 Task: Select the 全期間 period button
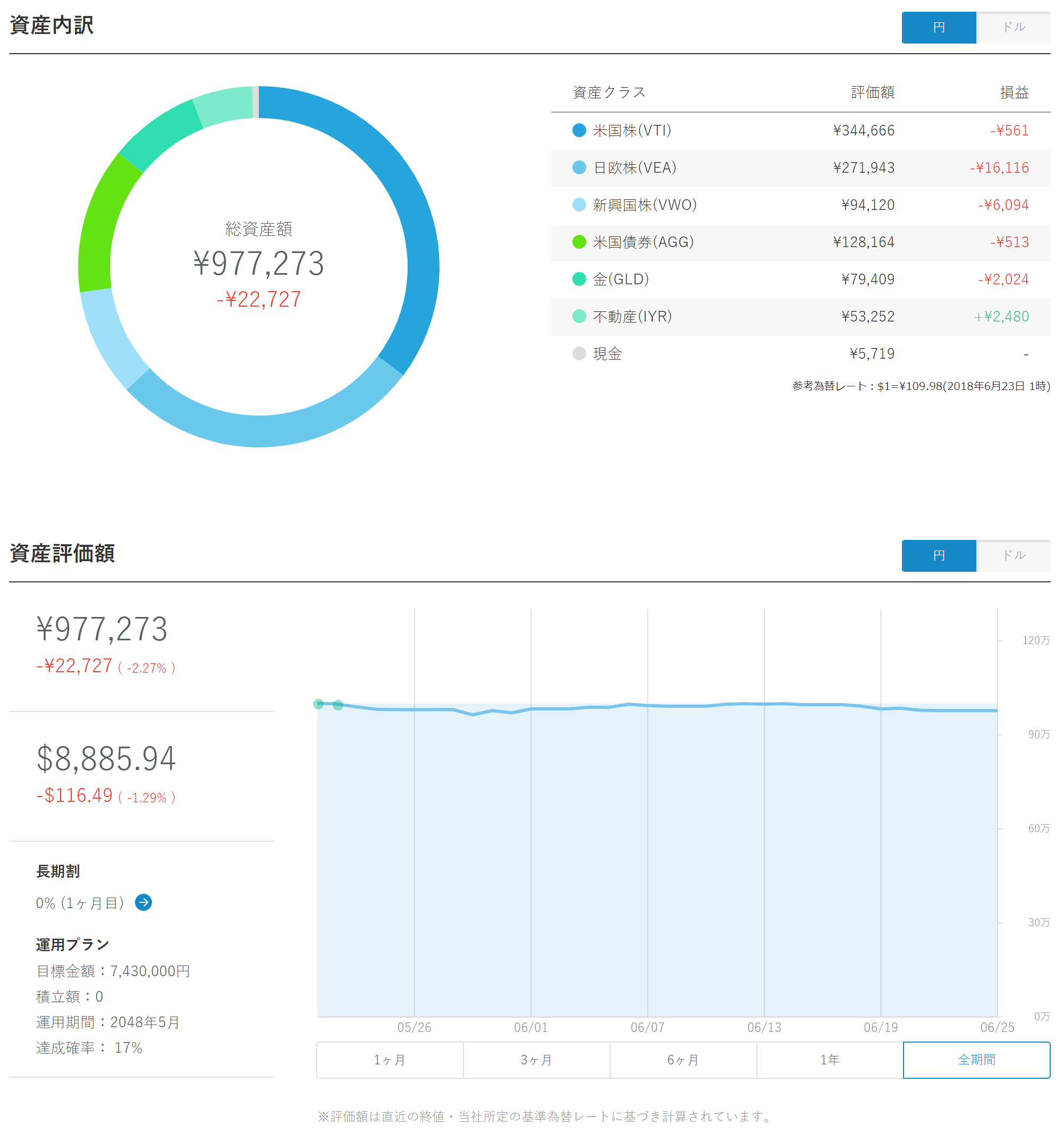tap(976, 1060)
